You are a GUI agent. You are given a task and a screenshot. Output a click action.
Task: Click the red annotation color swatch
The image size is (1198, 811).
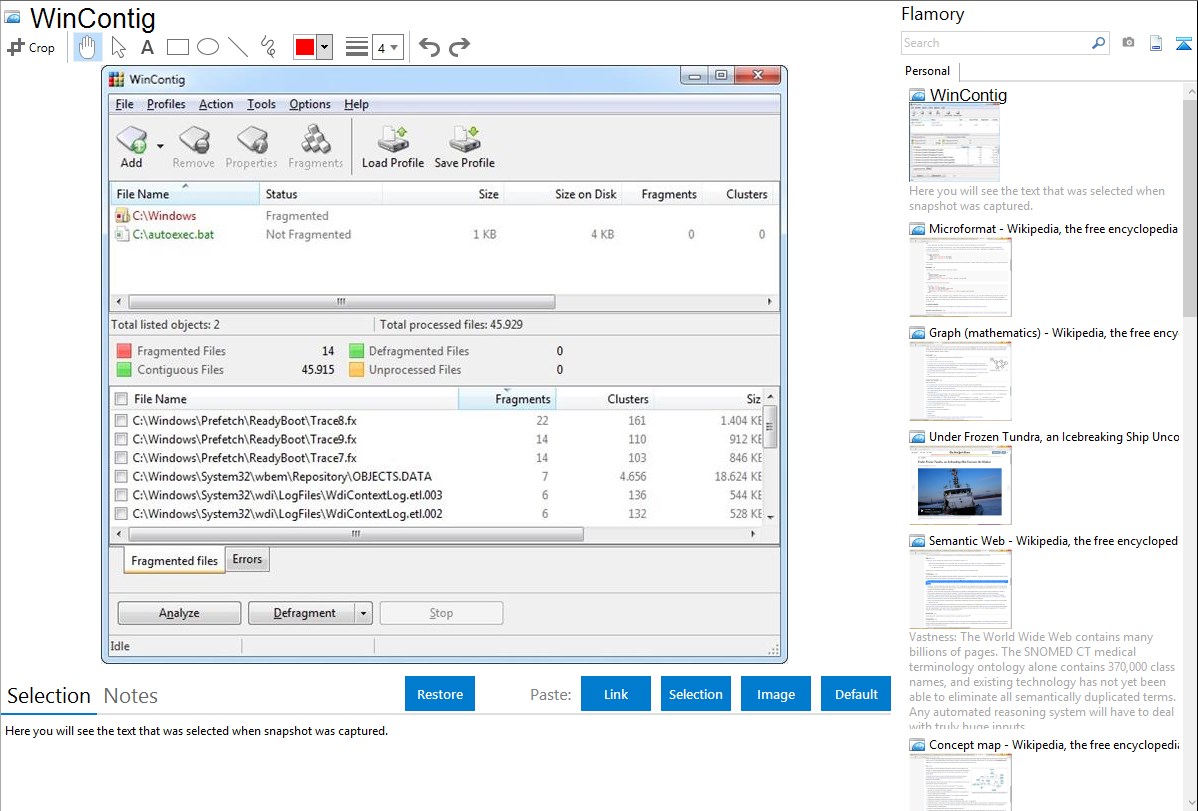305,47
